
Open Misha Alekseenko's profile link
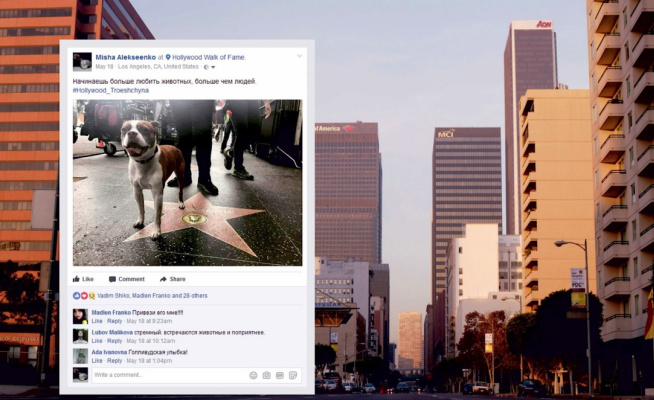click(x=124, y=57)
